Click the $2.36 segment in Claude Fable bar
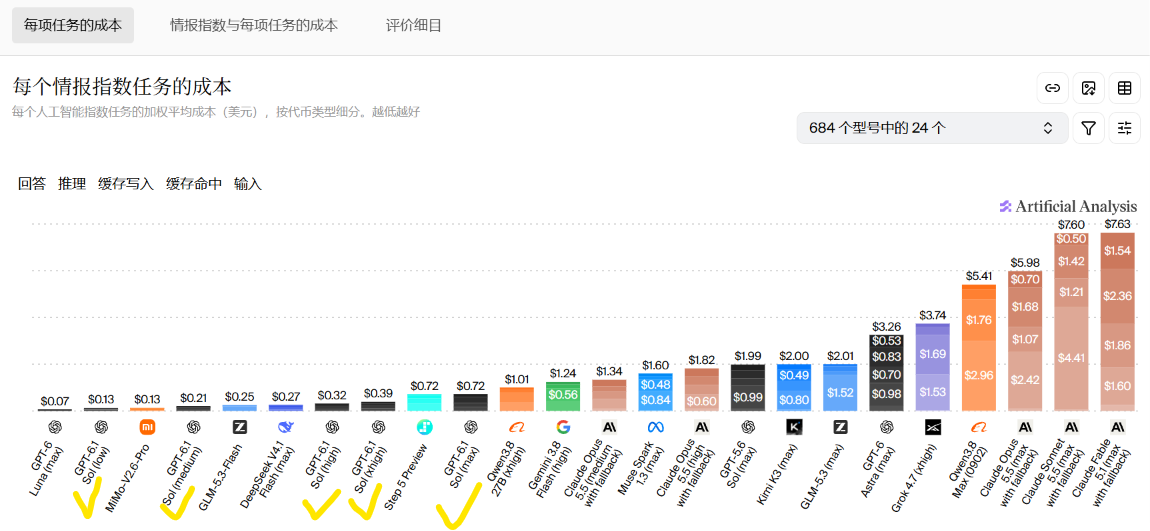The height and width of the screenshot is (531, 1150). coord(1117,296)
